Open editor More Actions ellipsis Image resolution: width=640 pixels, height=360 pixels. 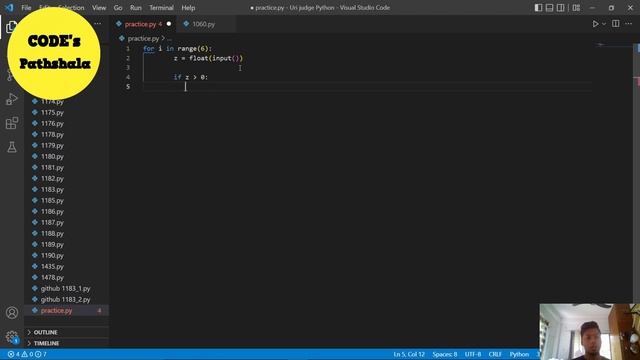(x=629, y=24)
